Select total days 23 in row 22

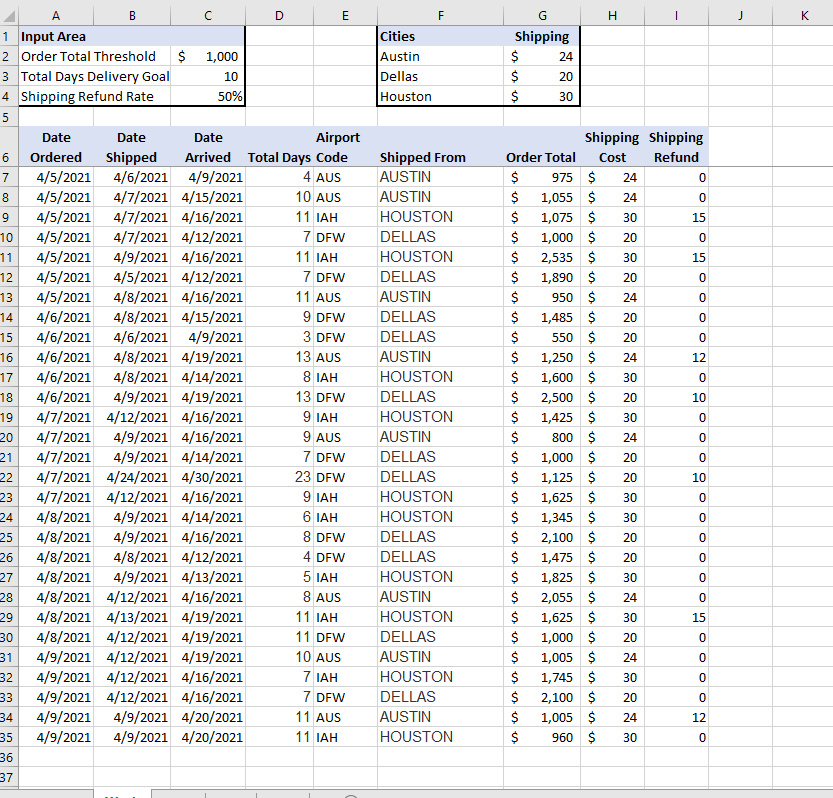pyautogui.click(x=279, y=478)
